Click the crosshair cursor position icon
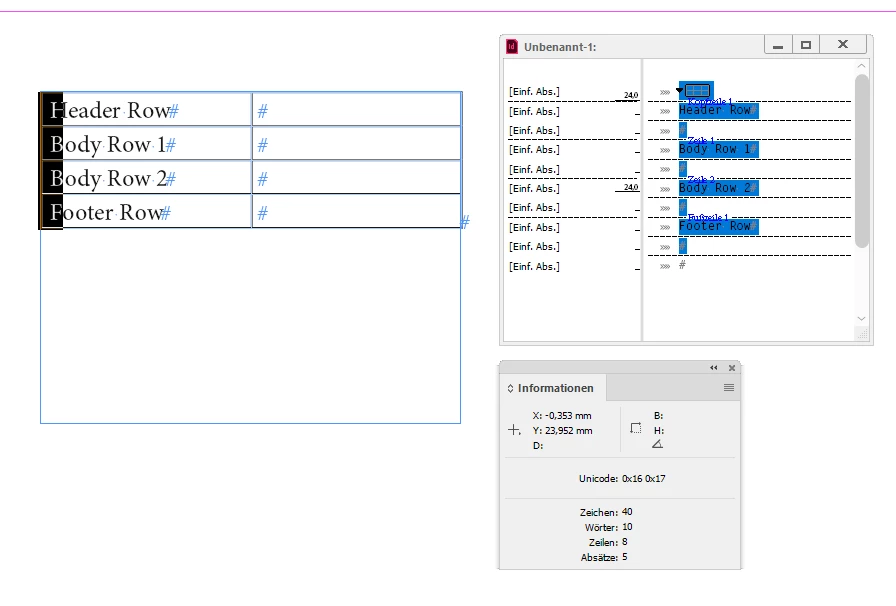This screenshot has height=606, width=896. 514,430
